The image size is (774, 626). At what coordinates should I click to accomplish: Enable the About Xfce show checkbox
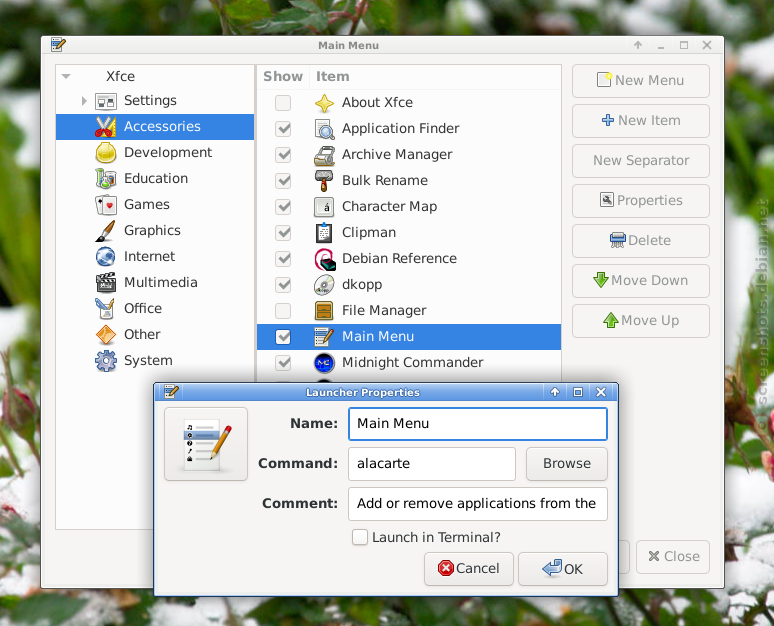[x=283, y=103]
